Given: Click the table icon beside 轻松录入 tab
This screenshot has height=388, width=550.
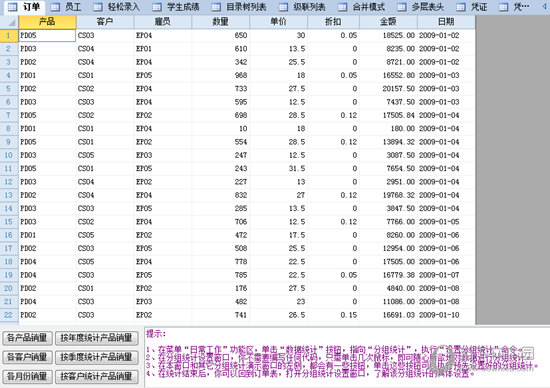Looking at the screenshot, I should [x=98, y=7].
